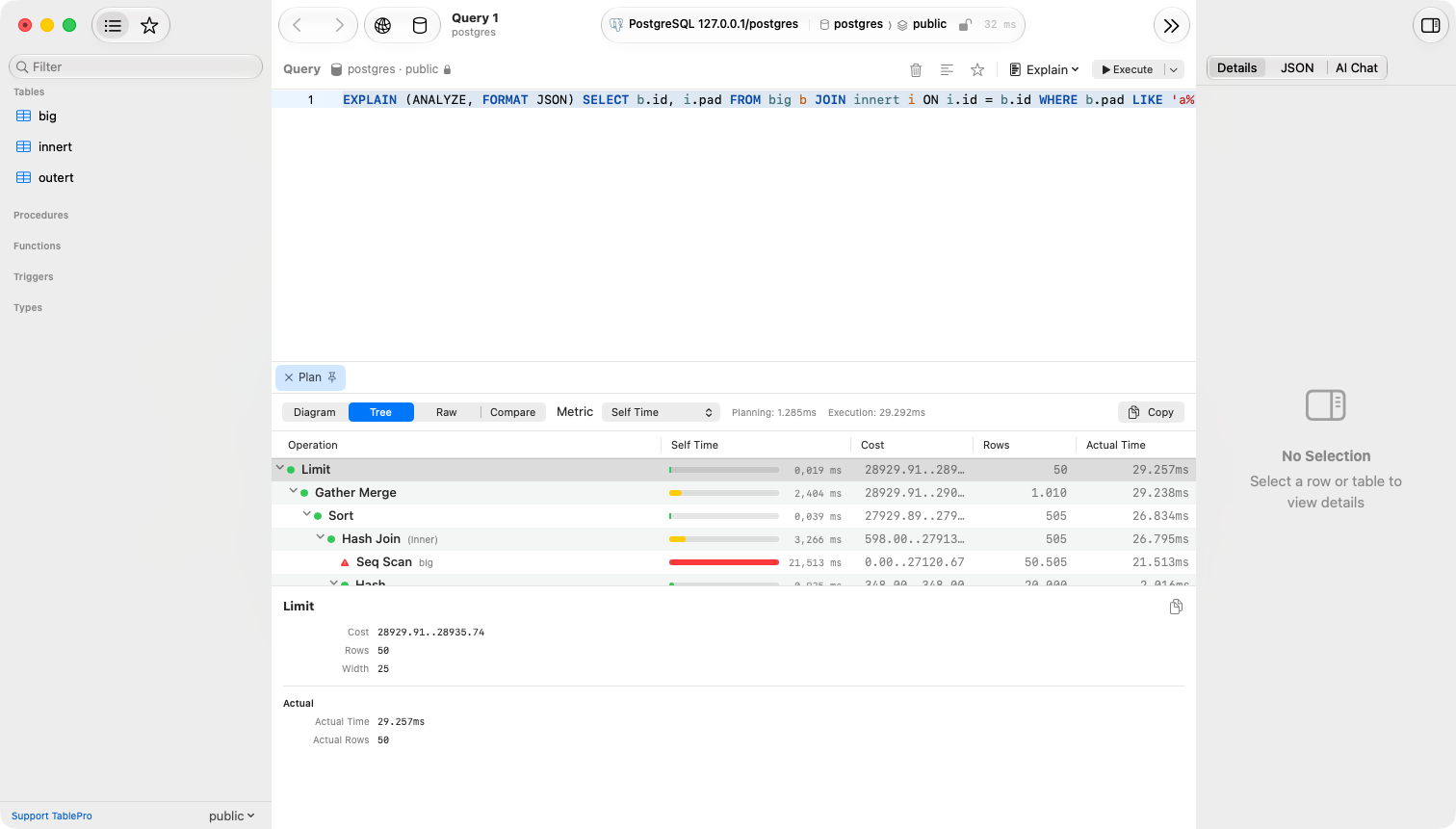Screen dimensions: 1456x829
Task: Switch to Compare view
Action: [512, 412]
